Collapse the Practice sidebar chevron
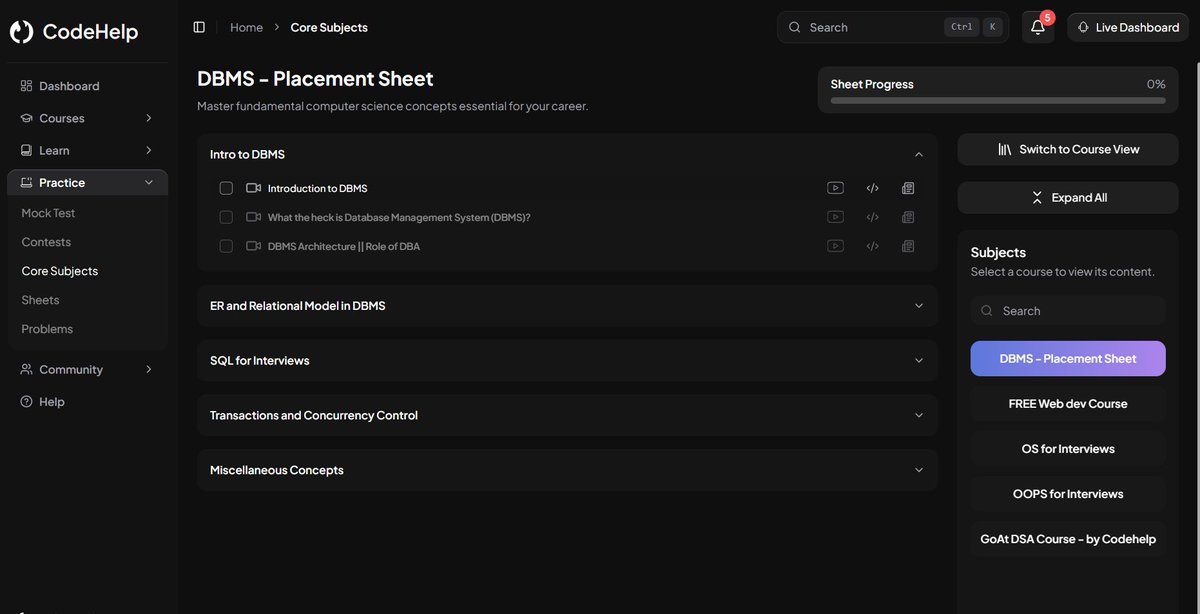 coord(149,182)
